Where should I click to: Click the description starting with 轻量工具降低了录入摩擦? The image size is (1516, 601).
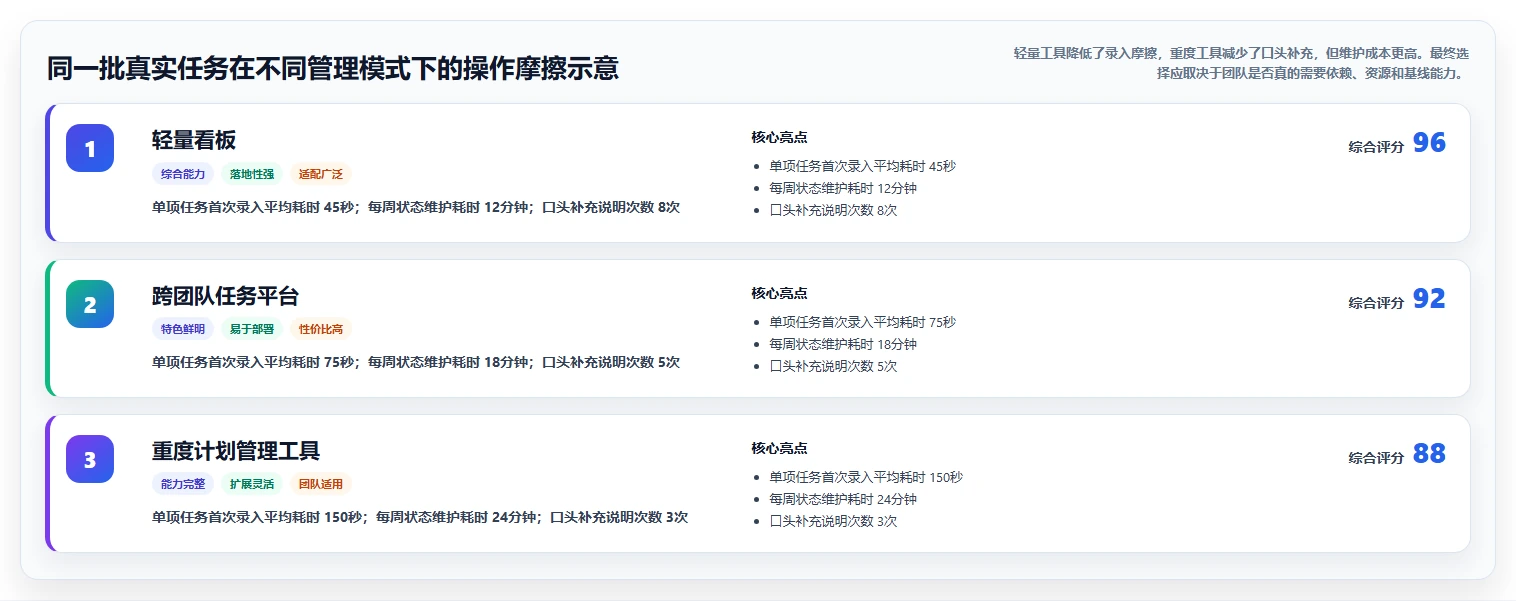click(1241, 63)
